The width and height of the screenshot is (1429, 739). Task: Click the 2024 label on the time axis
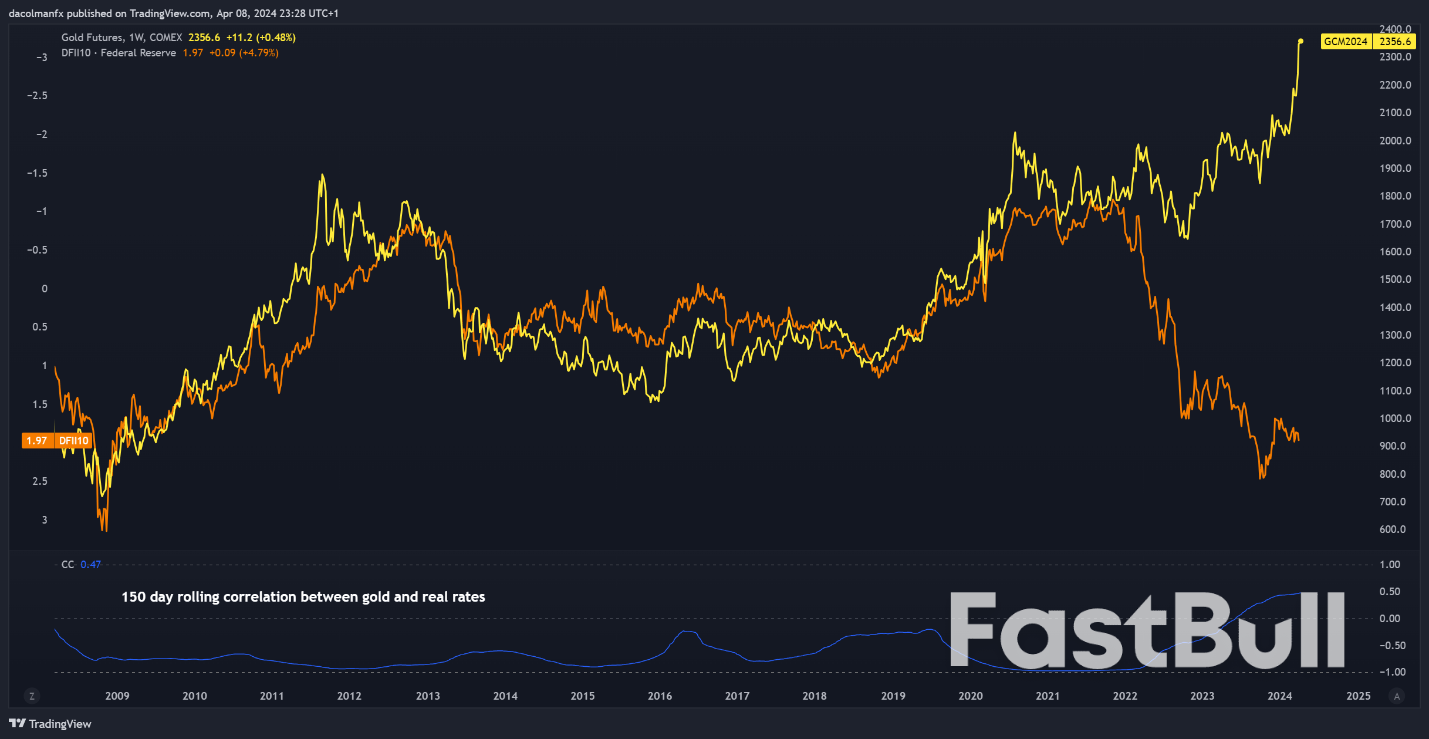[x=1281, y=696]
